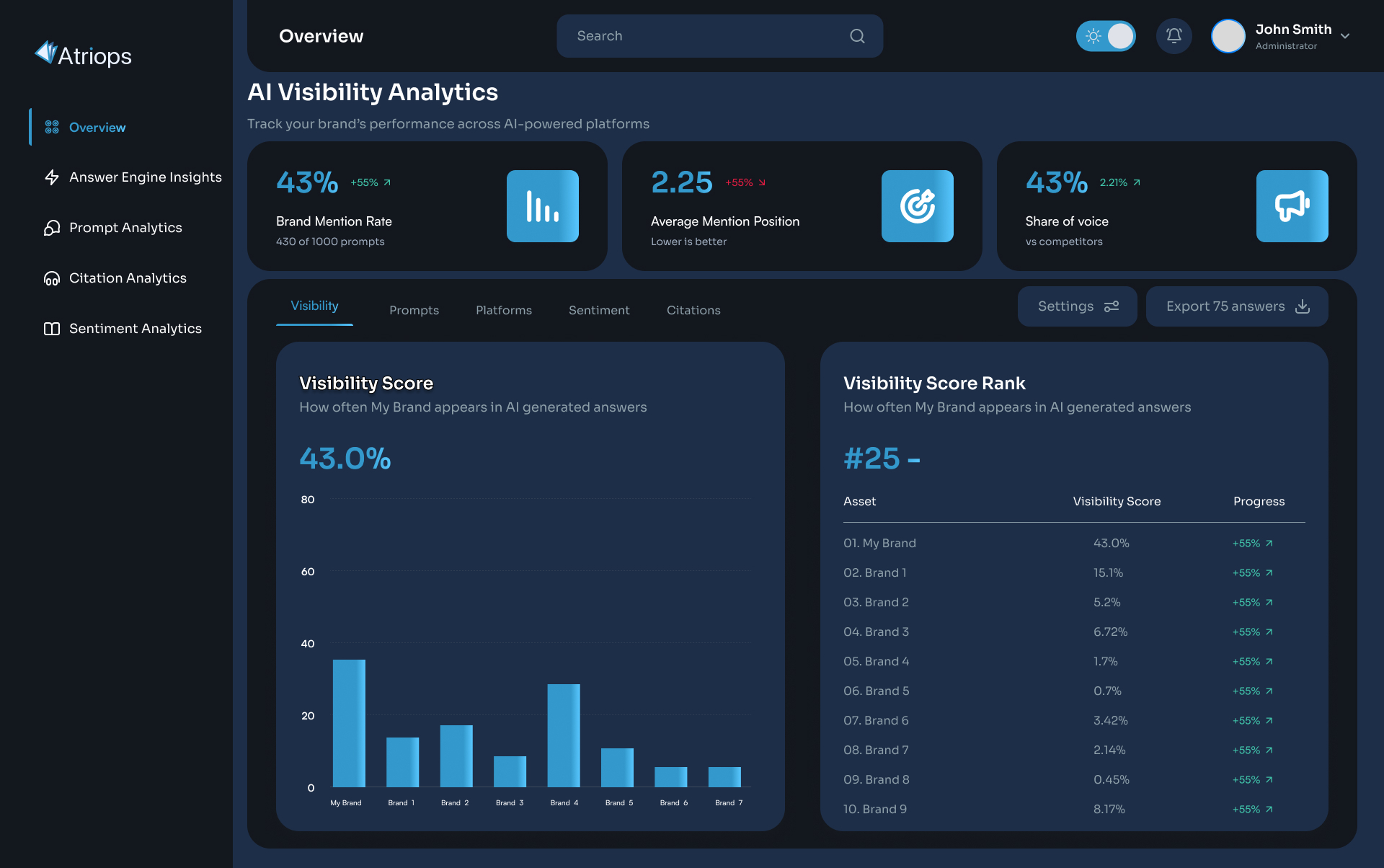Viewport: 1384px width, 868px height.
Task: Click the search magnifier icon
Action: tap(857, 36)
